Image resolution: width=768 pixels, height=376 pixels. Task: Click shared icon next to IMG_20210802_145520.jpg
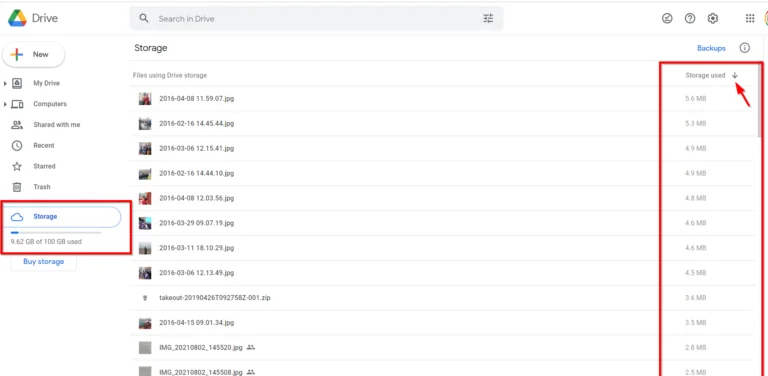tap(251, 348)
